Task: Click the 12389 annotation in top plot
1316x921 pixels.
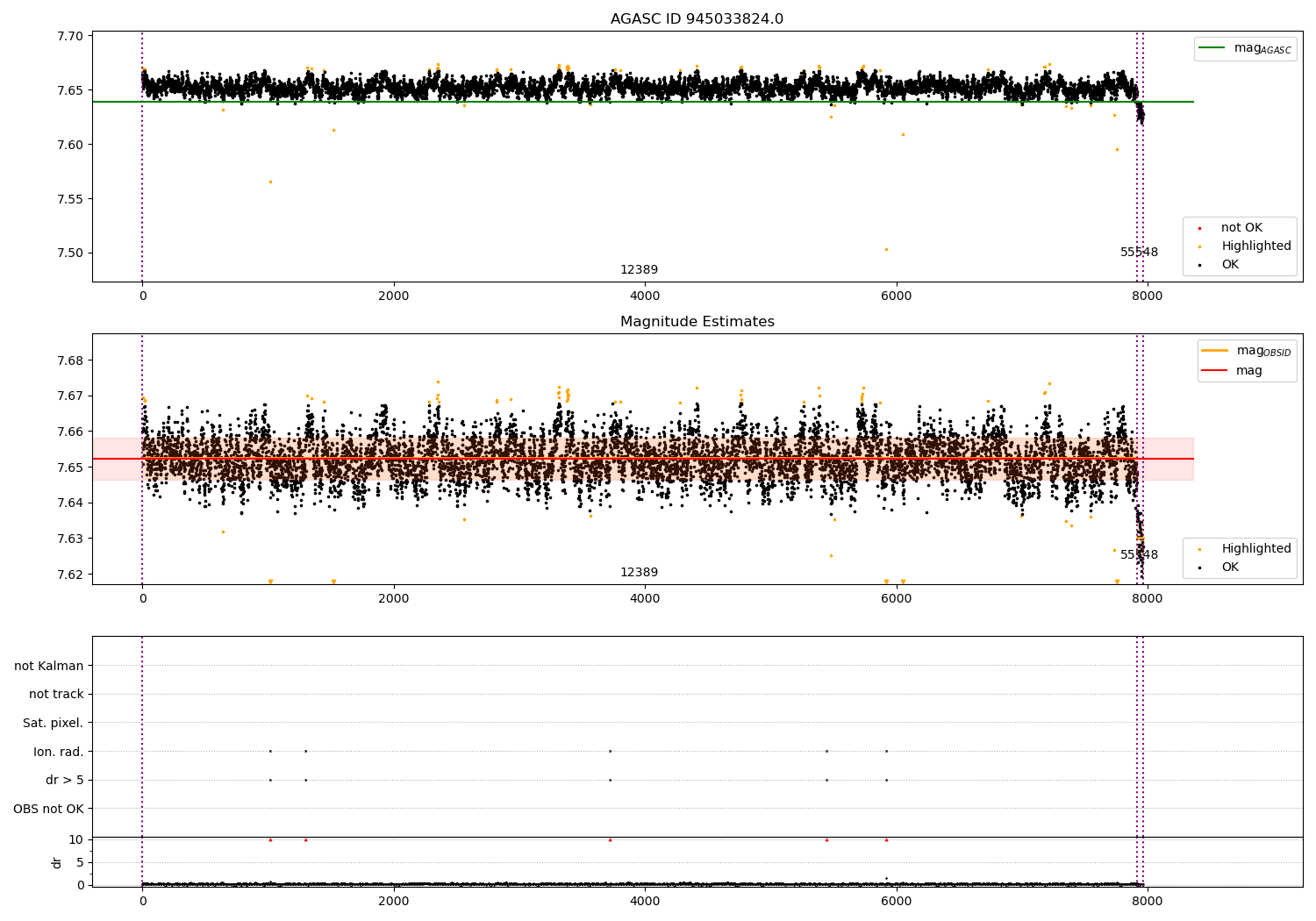Action: tap(639, 270)
